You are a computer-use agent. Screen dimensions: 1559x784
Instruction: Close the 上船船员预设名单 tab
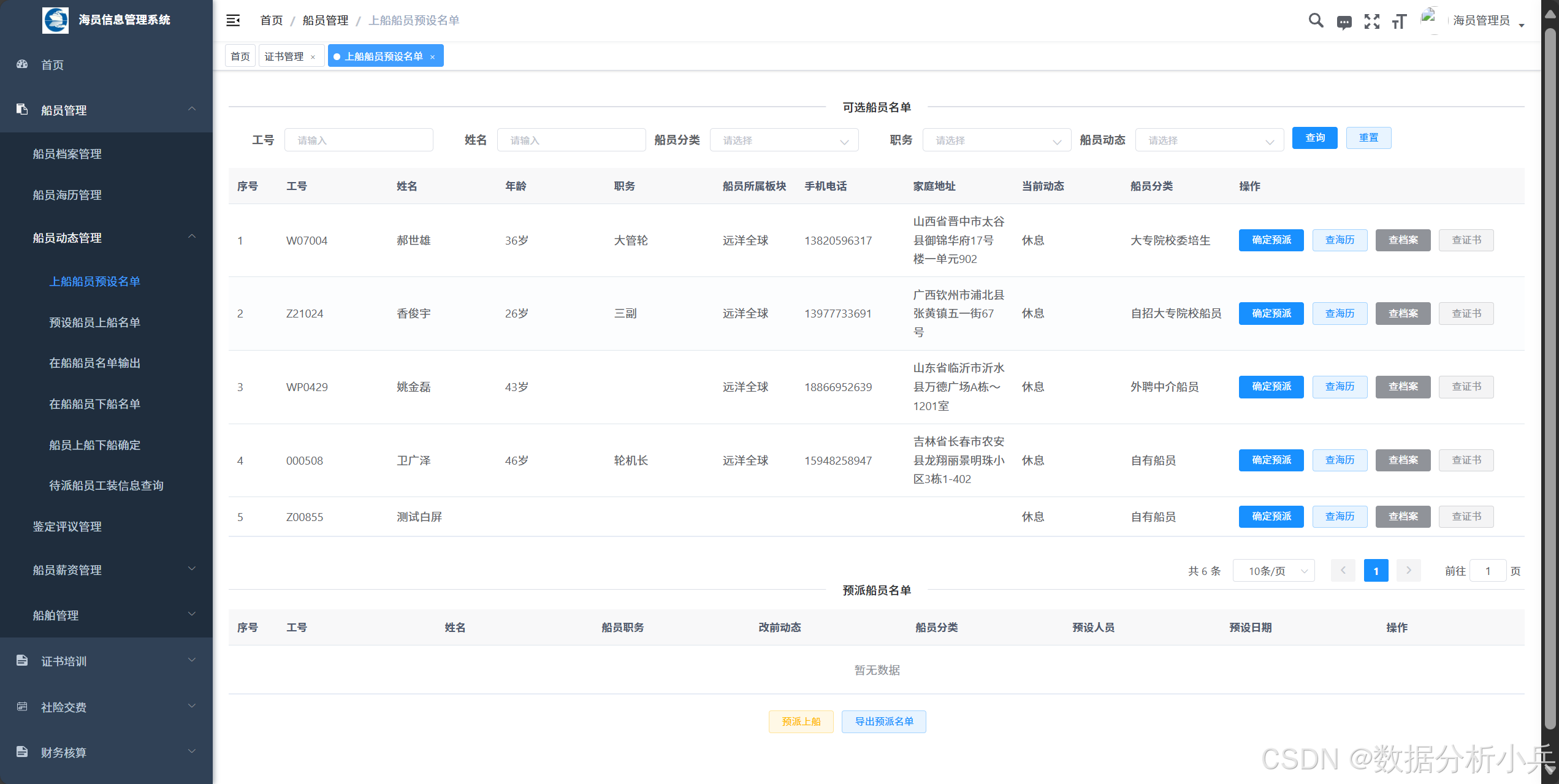pyautogui.click(x=433, y=57)
